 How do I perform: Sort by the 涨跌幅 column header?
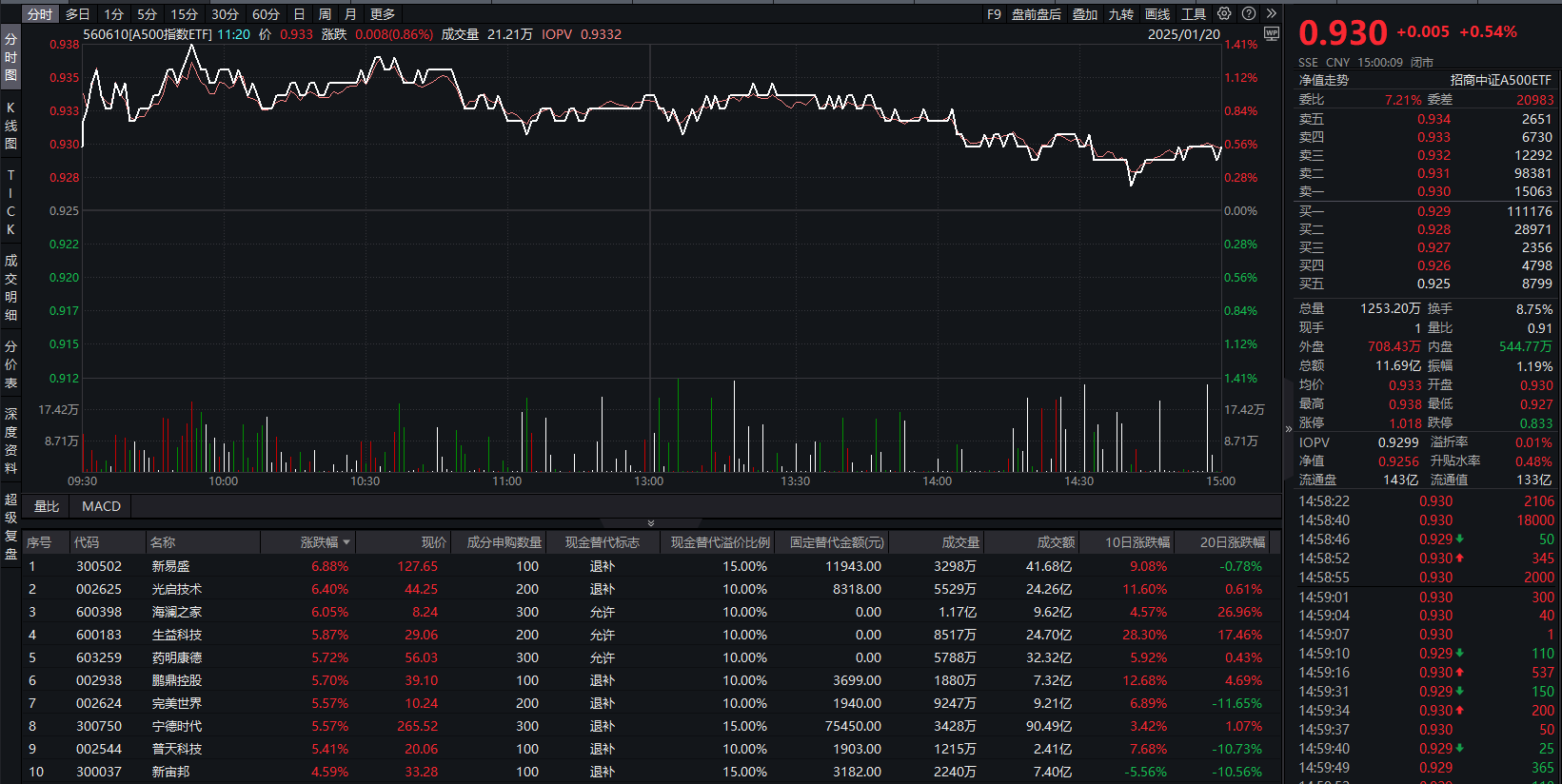tap(325, 542)
